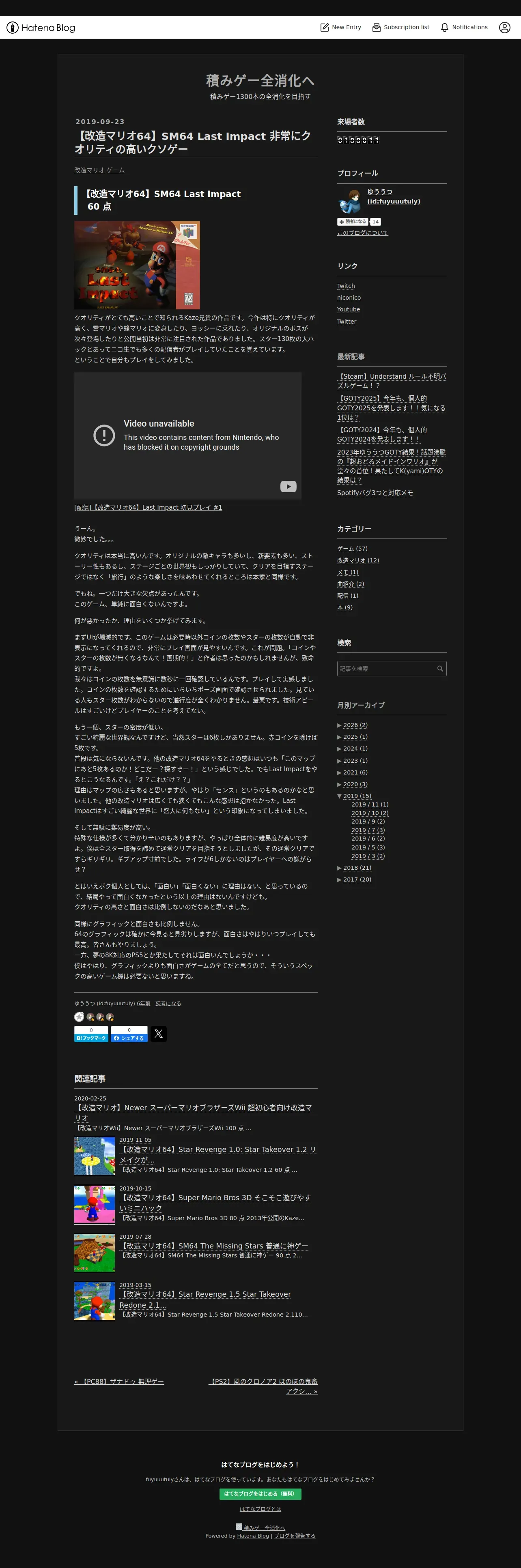521x1568 pixels.
Task: Go to previous post 【PC88】ザナドゥ
Action: 119,1382
